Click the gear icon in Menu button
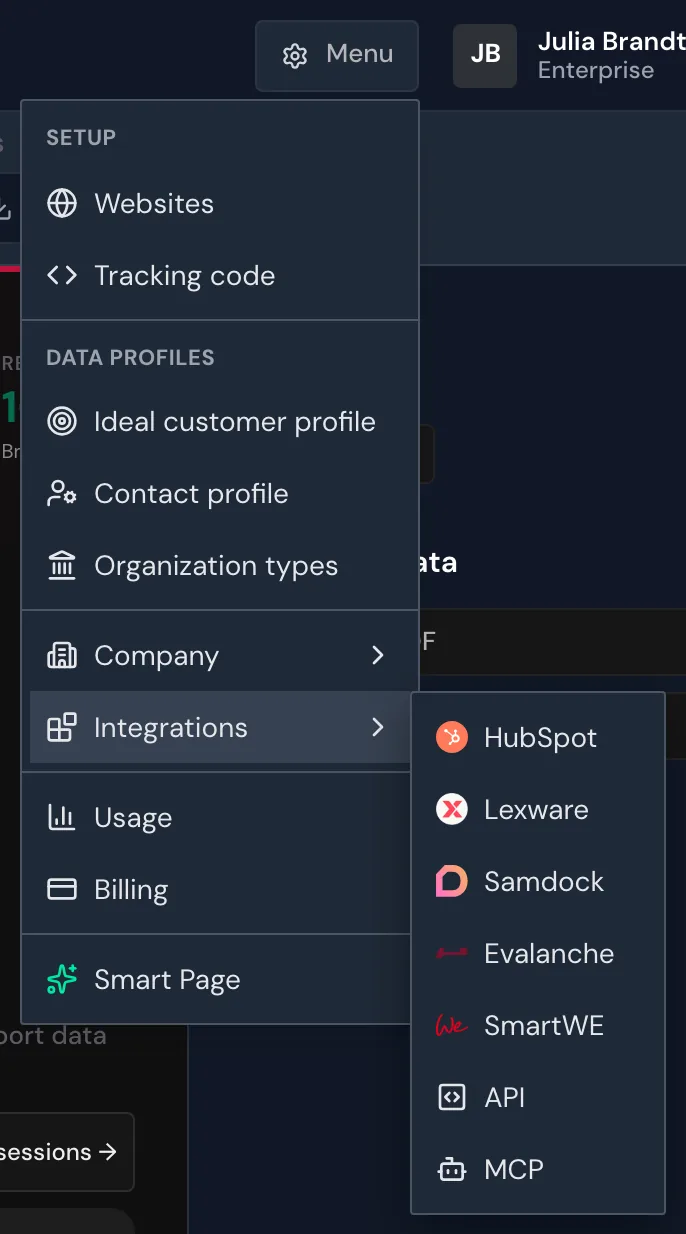This screenshot has width=686, height=1234. pos(294,55)
